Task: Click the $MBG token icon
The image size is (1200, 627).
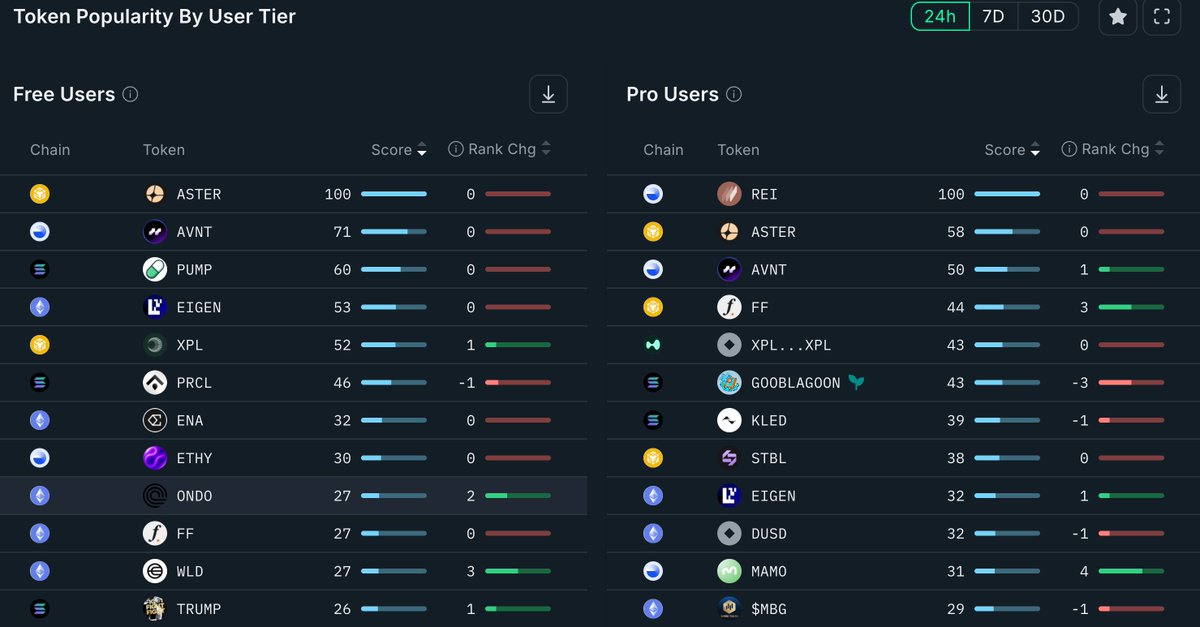Action: click(729, 608)
